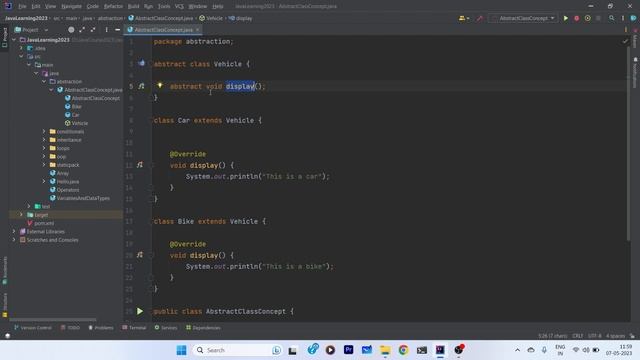Click the display breadcrumb in the navigation bar

pyautogui.click(x=240, y=18)
